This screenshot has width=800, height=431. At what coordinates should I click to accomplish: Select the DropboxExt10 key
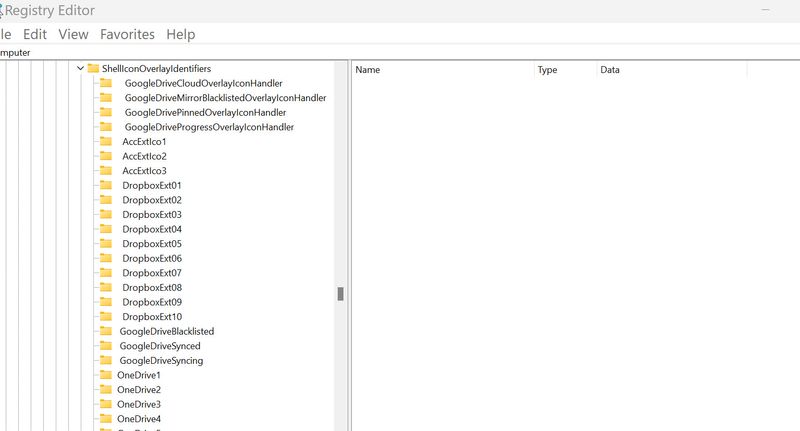tap(152, 316)
